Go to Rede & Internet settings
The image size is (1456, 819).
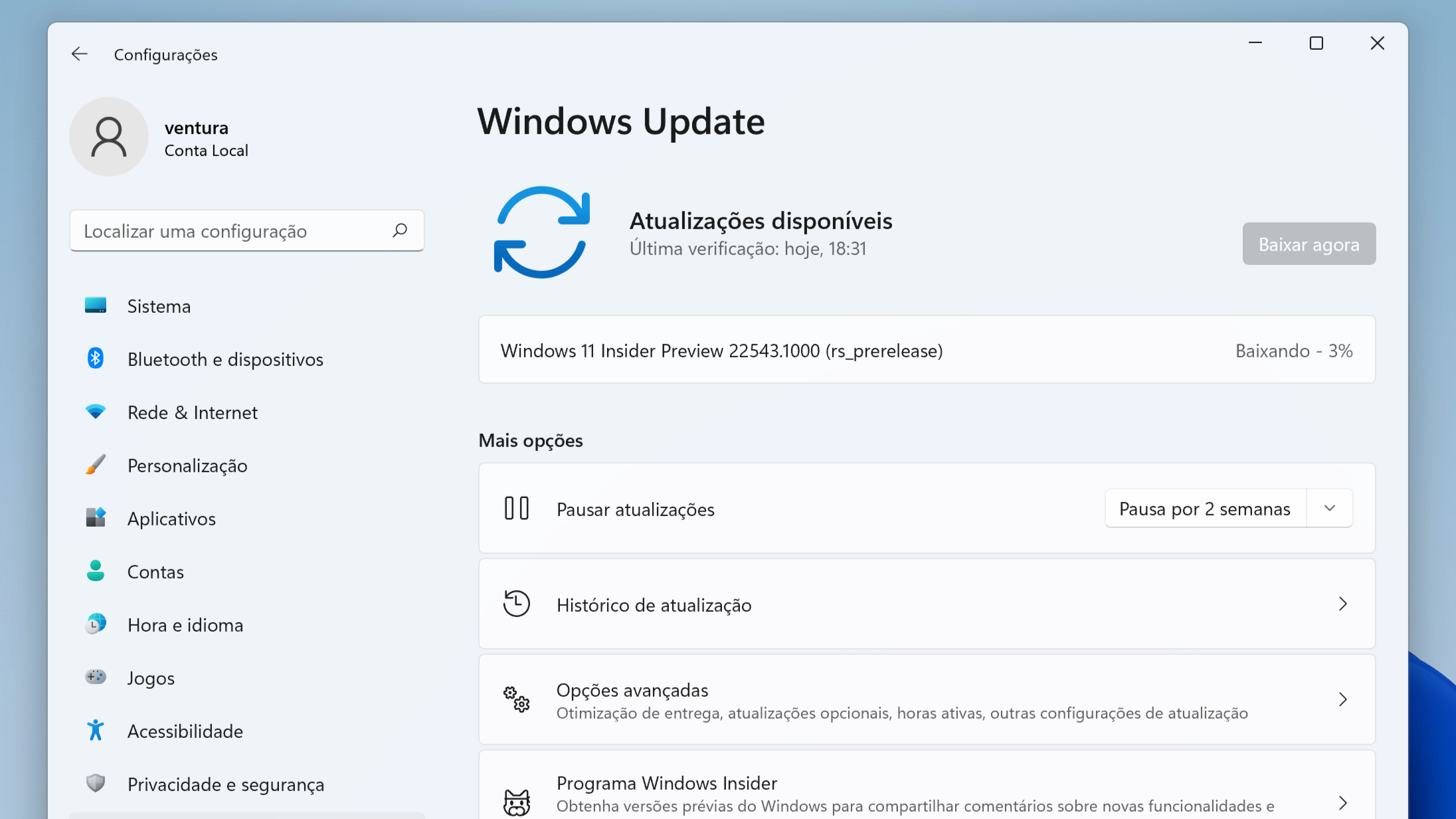(x=246, y=412)
